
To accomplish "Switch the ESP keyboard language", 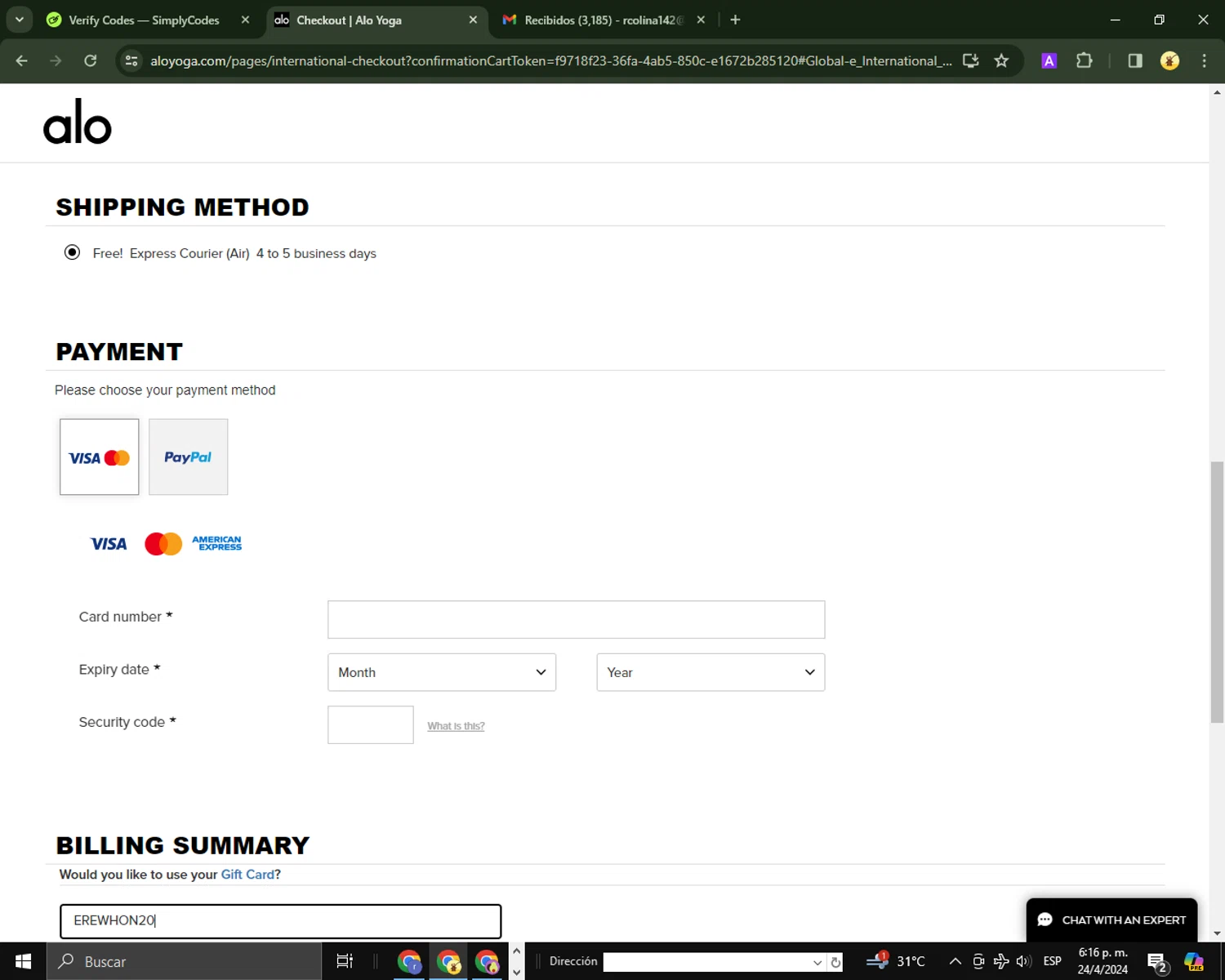I will click(x=1053, y=961).
